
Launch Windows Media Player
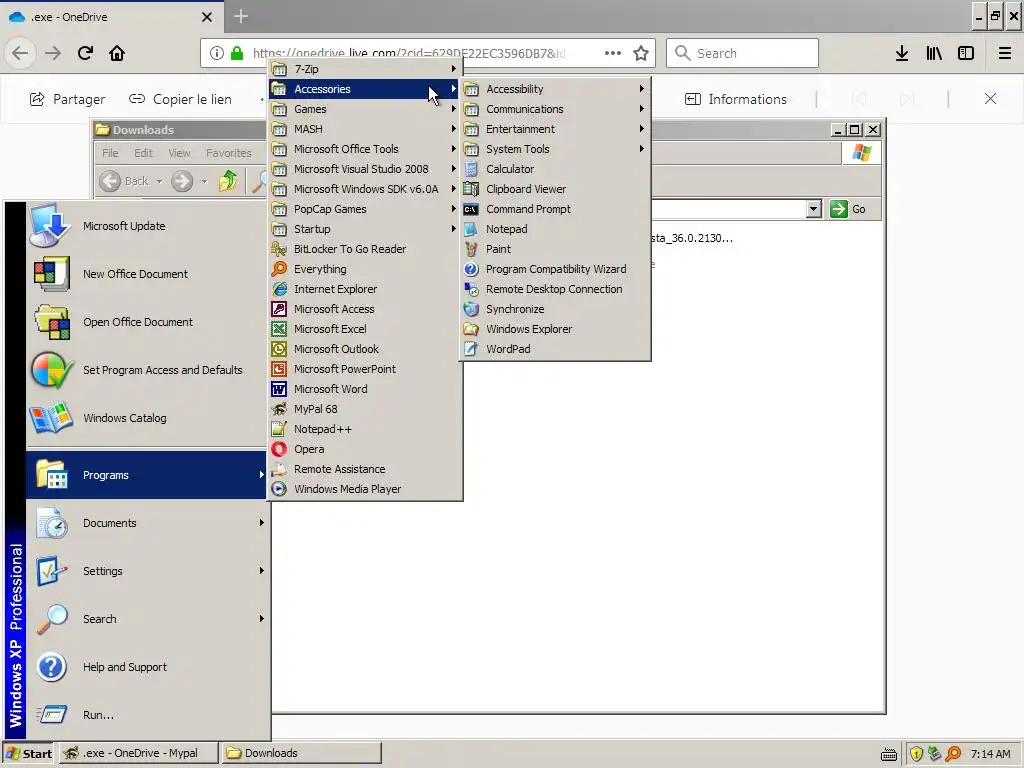(x=365, y=489)
